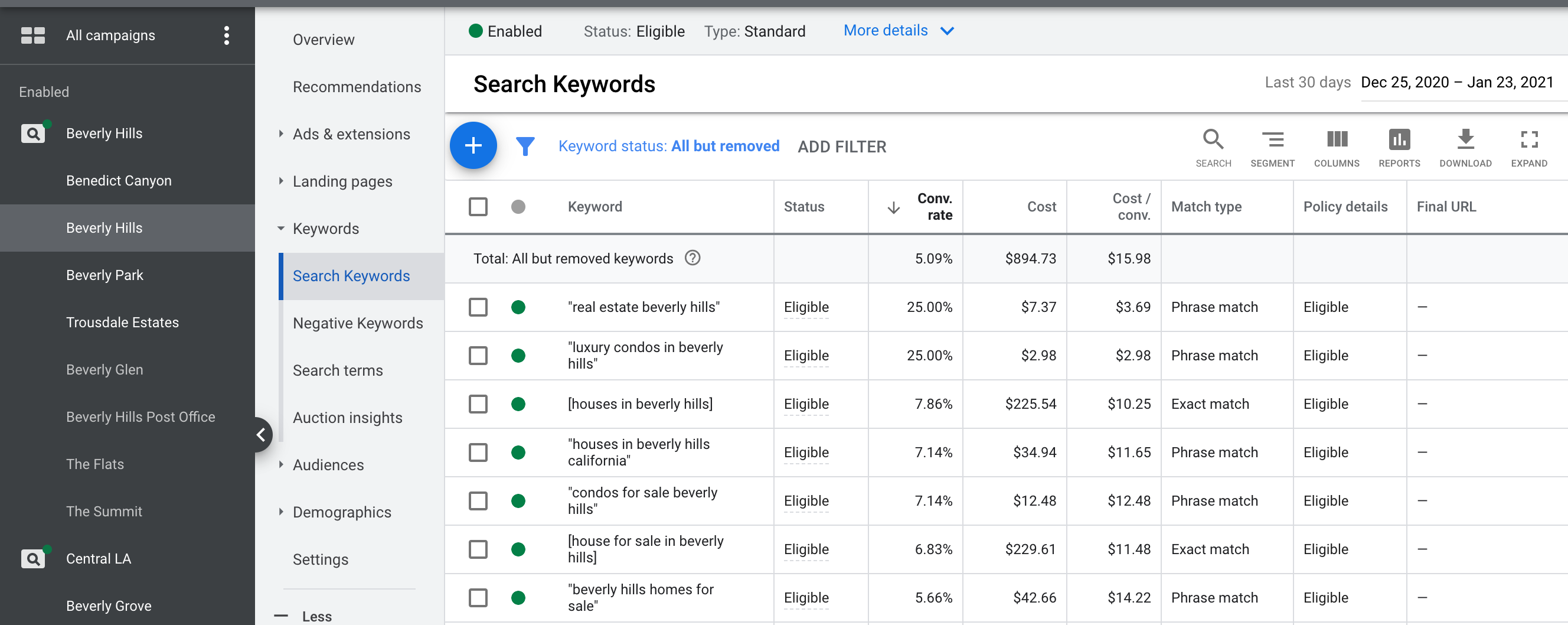Check the box for "luxury condos in beverly hills"
1568x625 pixels.
[x=478, y=355]
